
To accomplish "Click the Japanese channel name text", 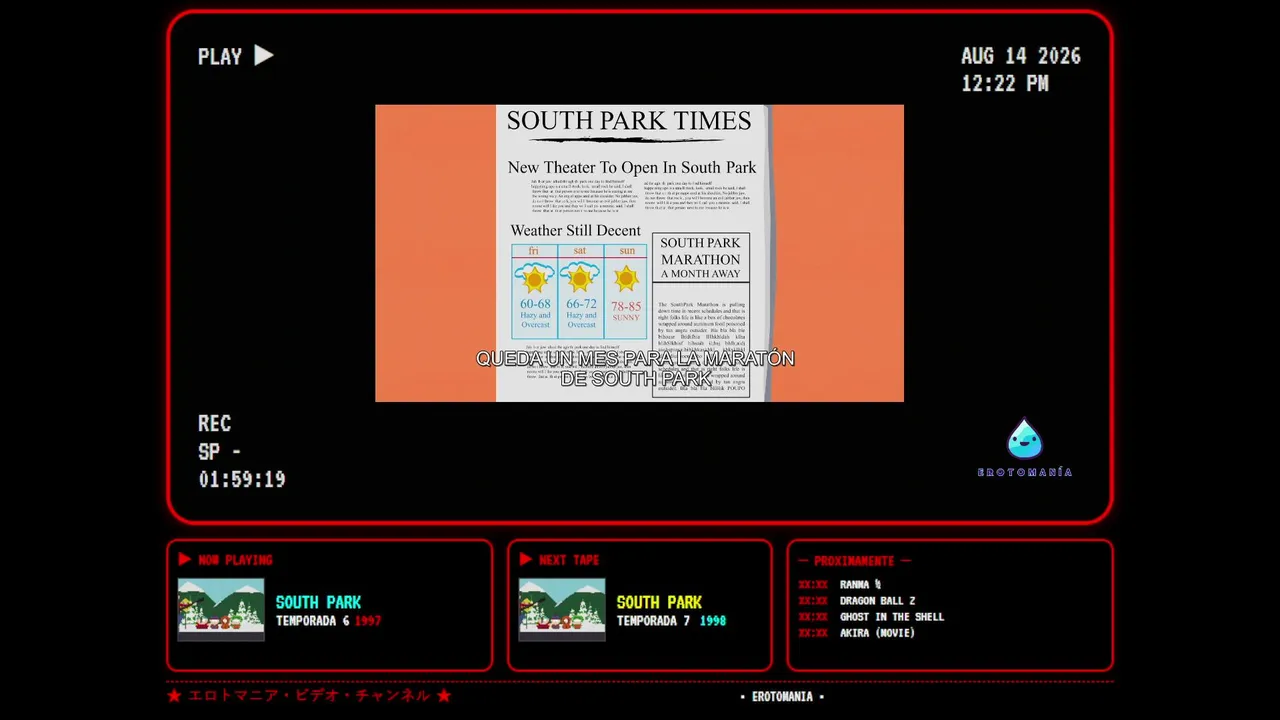I will pyautogui.click(x=309, y=695).
